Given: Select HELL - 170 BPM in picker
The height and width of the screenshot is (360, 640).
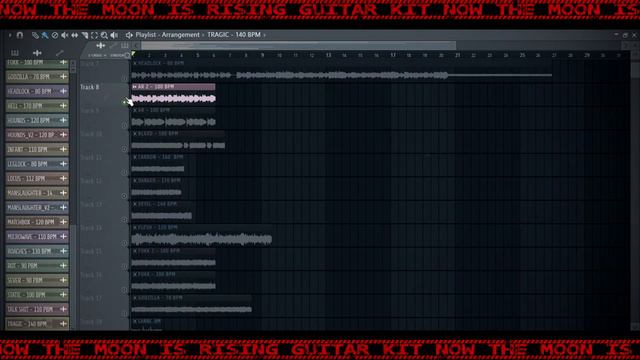Looking at the screenshot, I should coord(37,106).
